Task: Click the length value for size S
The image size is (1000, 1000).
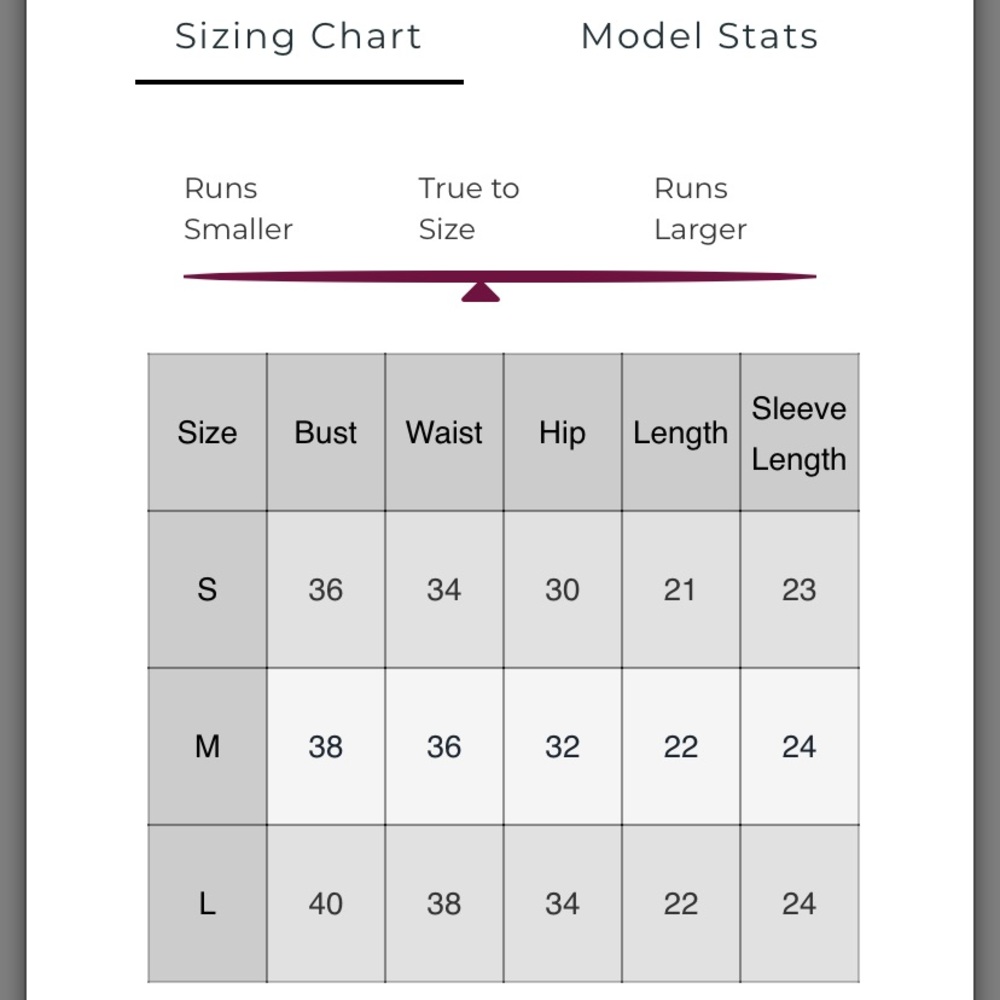Action: pos(680,590)
